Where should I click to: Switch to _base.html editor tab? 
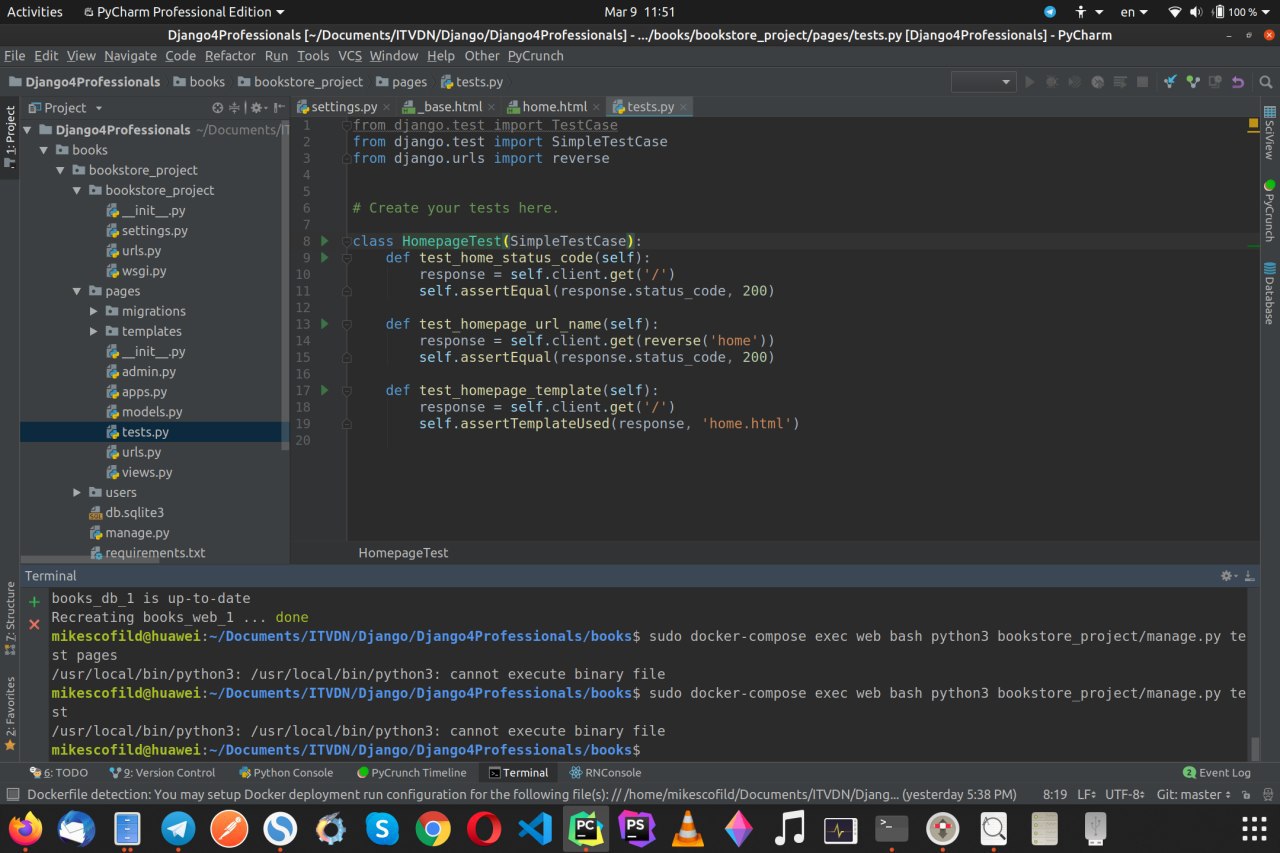447,107
